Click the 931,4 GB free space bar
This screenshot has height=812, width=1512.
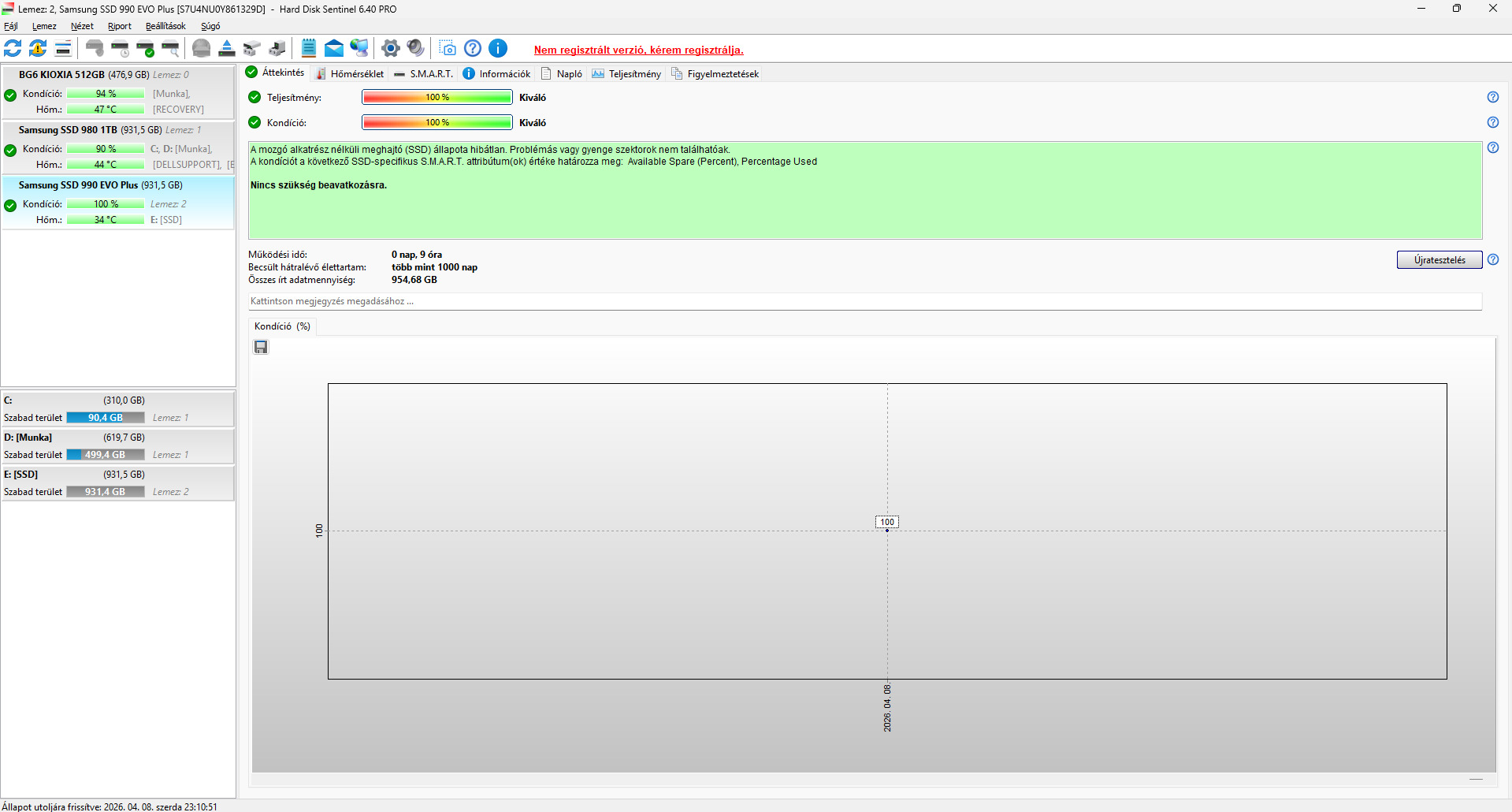(106, 492)
